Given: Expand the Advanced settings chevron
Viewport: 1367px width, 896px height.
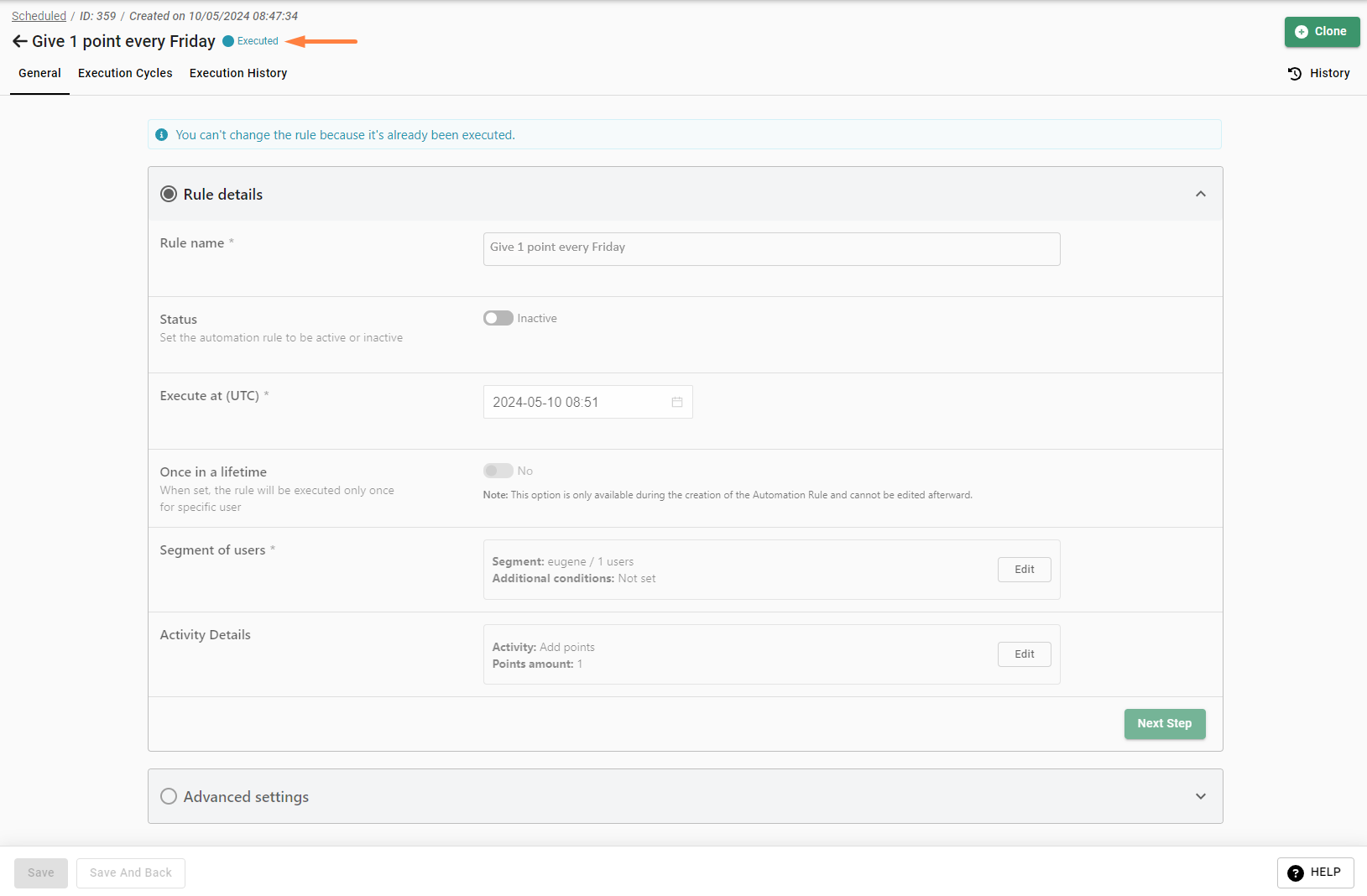Looking at the screenshot, I should click(1200, 796).
